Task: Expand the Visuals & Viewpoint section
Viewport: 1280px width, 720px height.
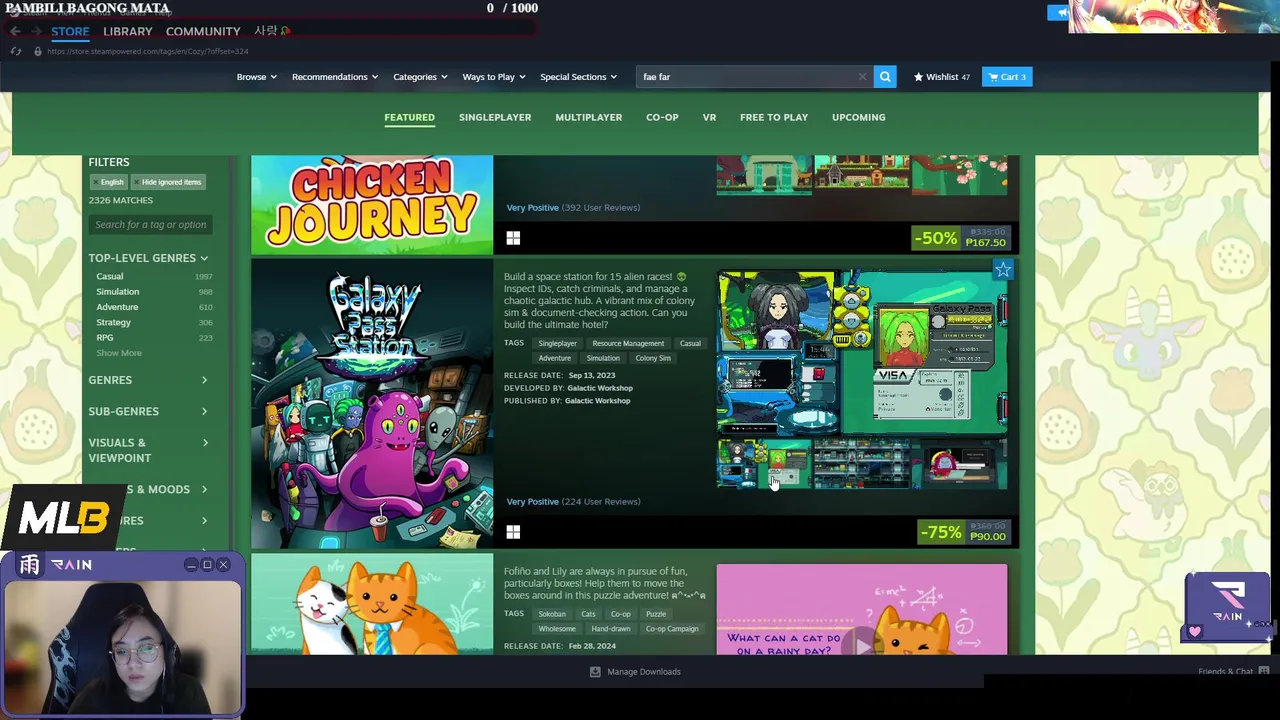Action: [148, 450]
